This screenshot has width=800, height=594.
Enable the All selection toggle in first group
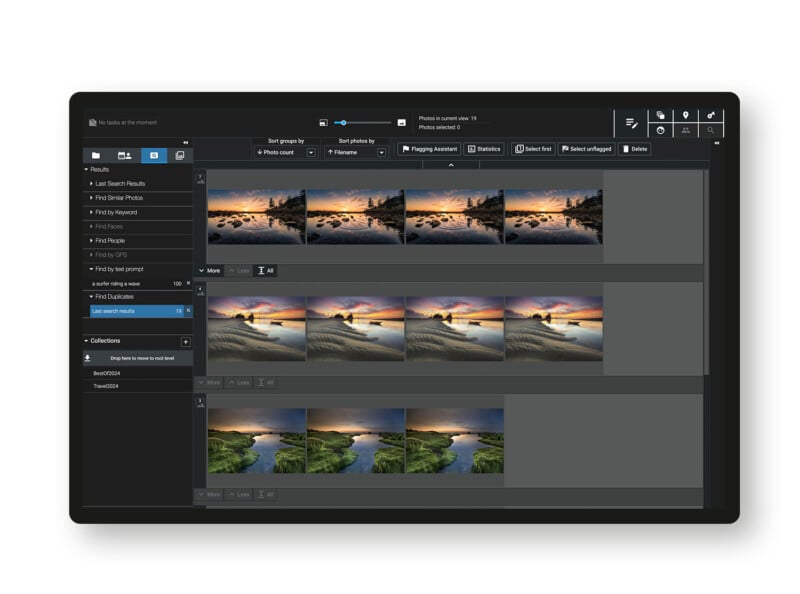[263, 270]
